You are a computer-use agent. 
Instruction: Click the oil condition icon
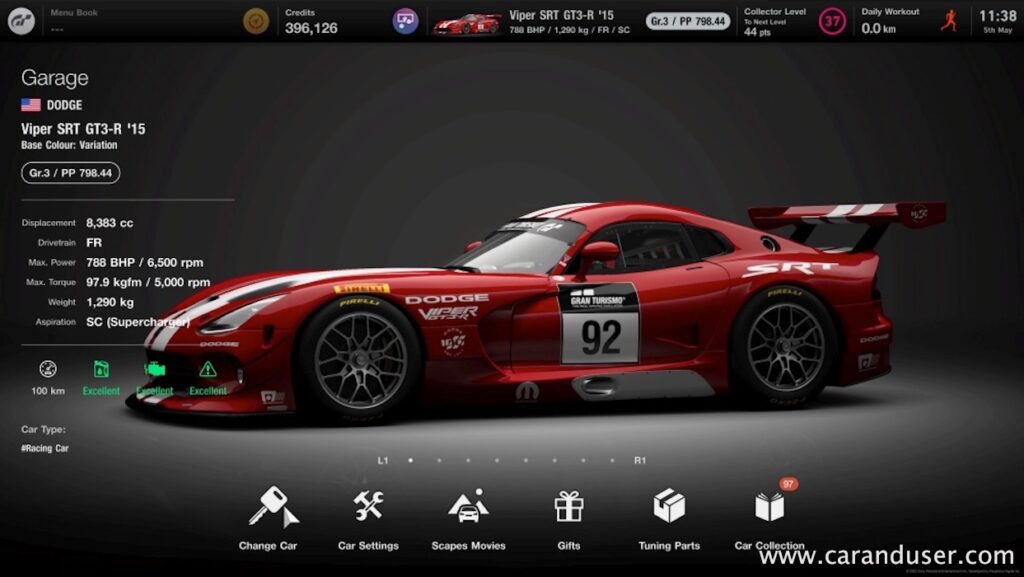pyautogui.click(x=101, y=369)
